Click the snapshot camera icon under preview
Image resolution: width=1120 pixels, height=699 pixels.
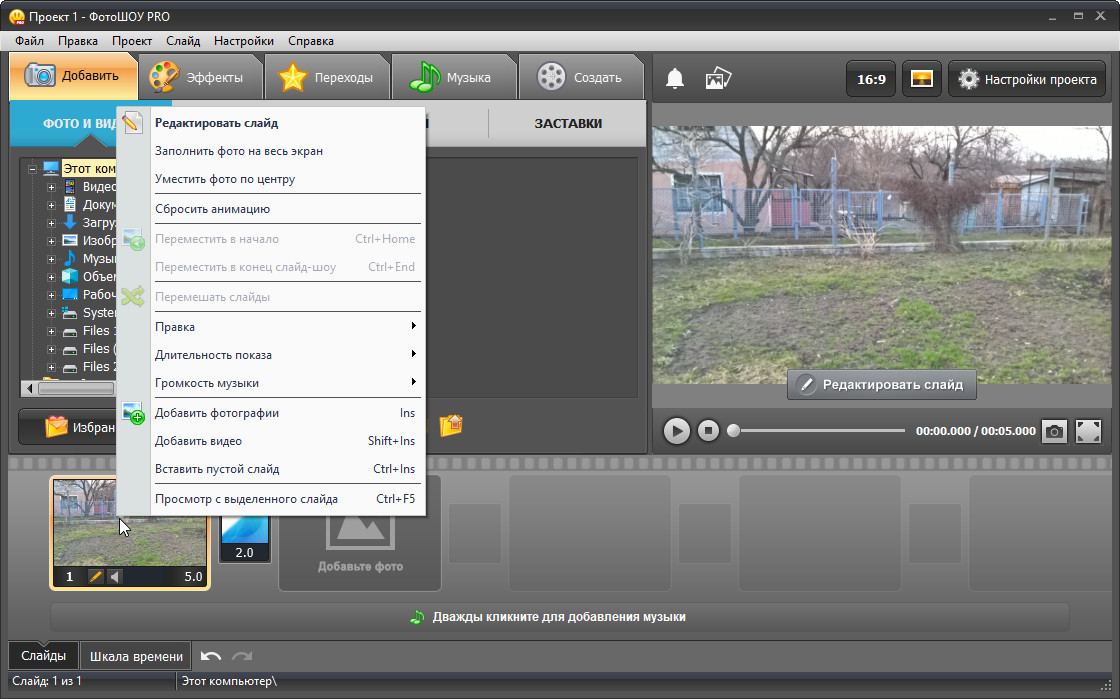click(1054, 431)
